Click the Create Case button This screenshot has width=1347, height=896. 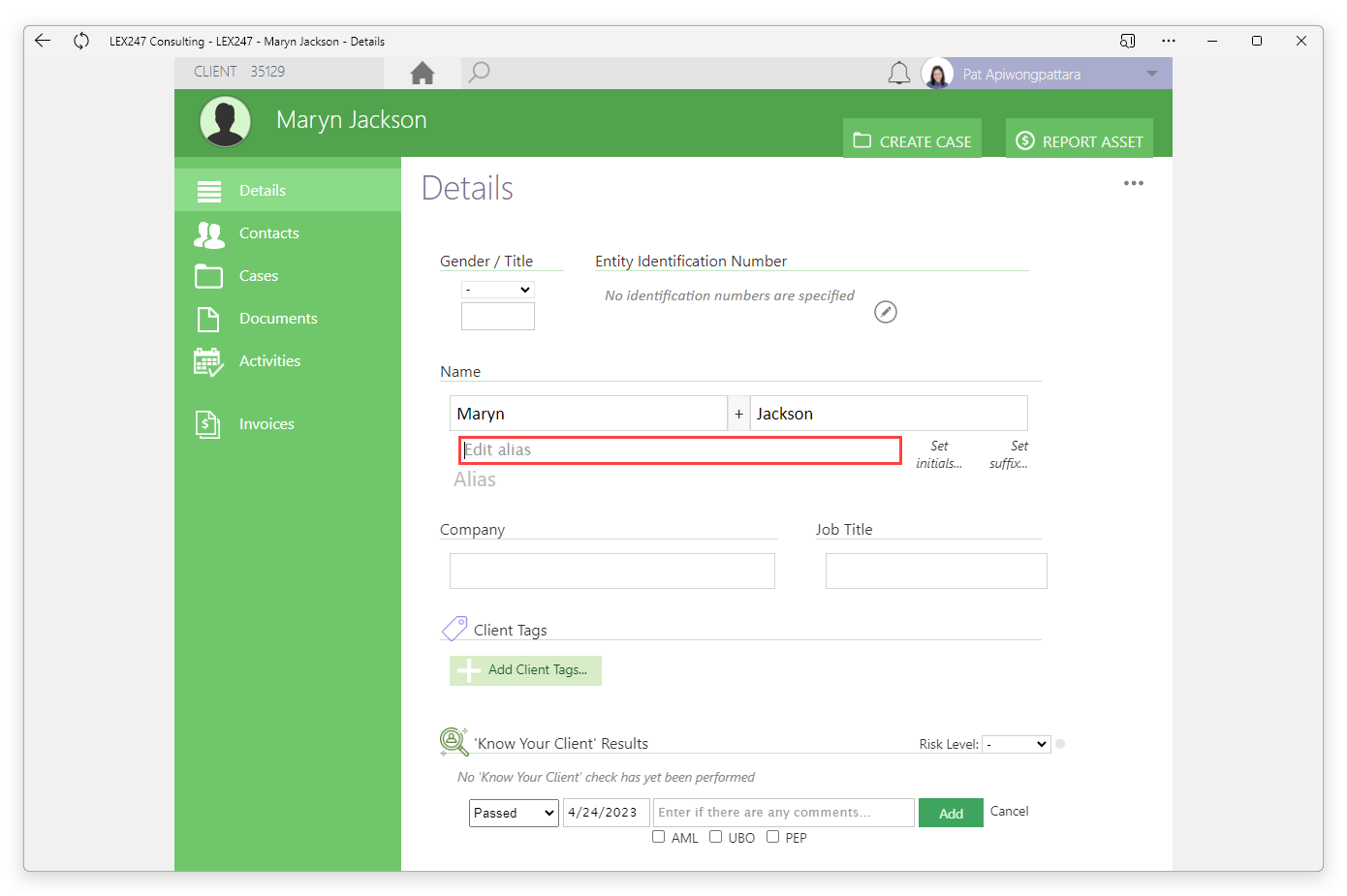pos(912,140)
